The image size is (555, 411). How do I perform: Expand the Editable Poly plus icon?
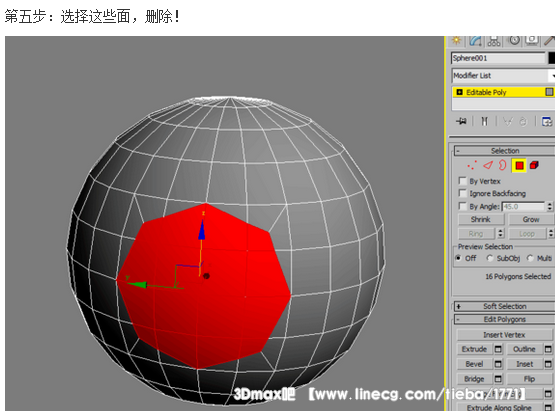pos(459,92)
